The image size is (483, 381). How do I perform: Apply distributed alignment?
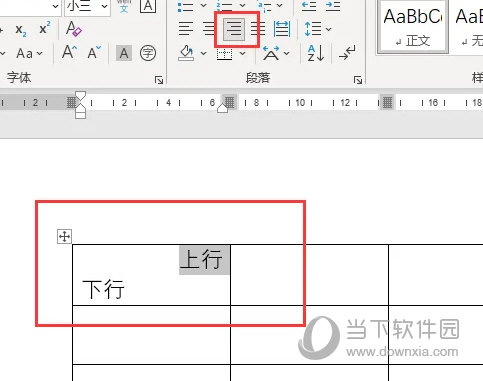[x=282, y=29]
